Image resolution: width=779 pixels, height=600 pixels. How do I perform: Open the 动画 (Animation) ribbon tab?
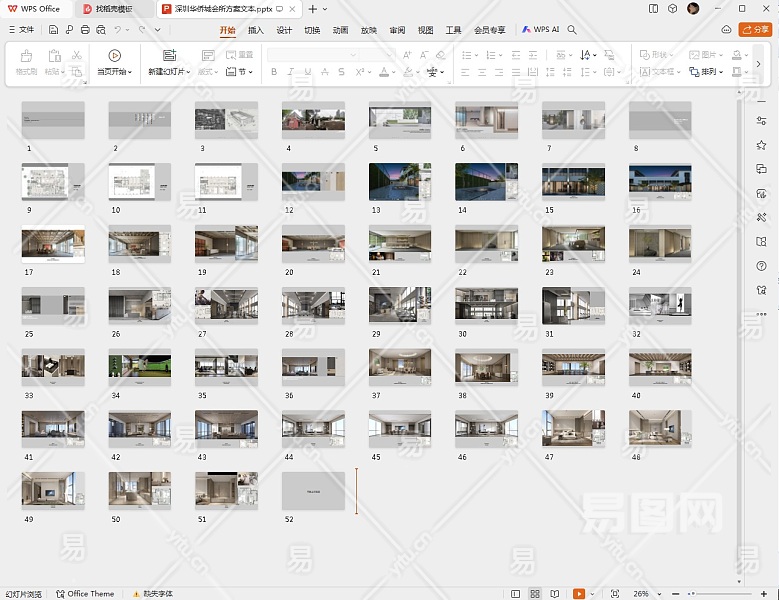(x=341, y=30)
